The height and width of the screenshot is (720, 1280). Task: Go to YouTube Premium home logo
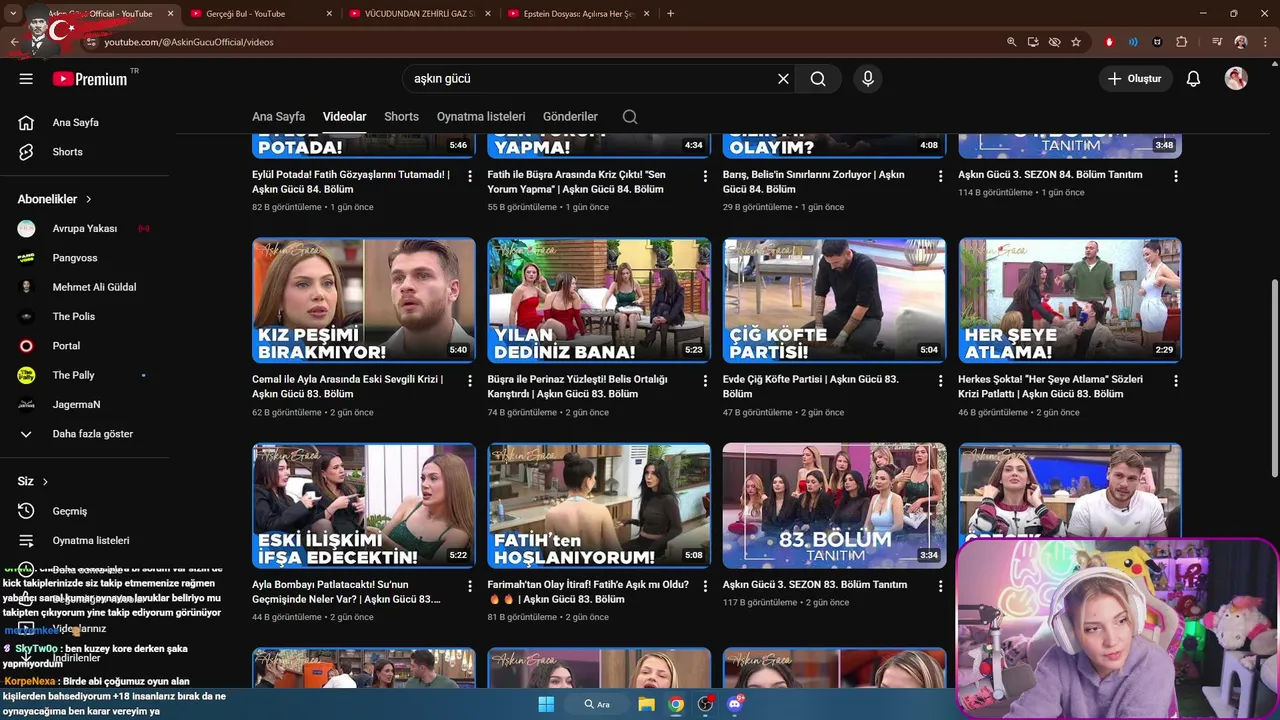(90, 79)
